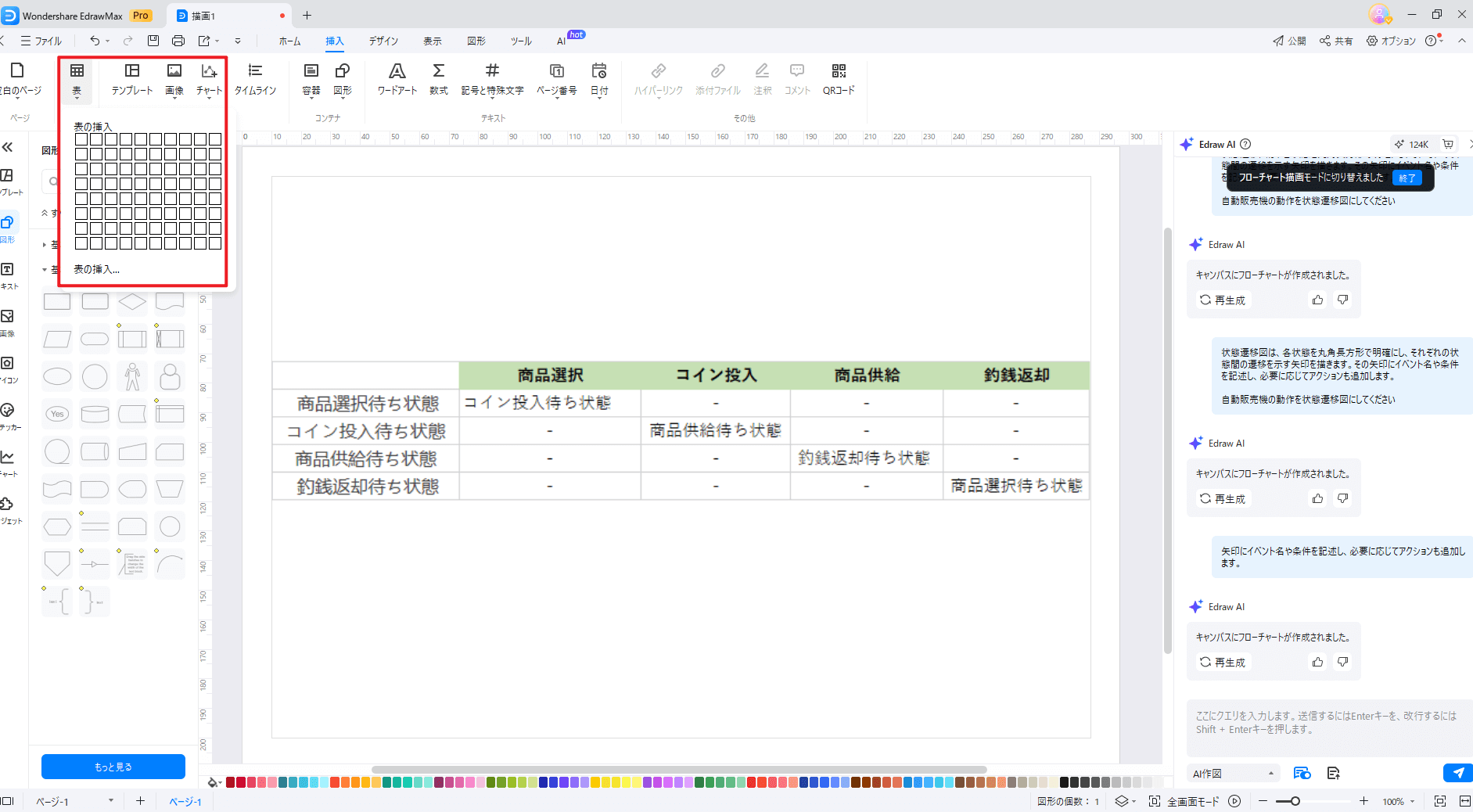Click the Export icon in quick toolbar
Viewport: 1473px width, 812px height.
pyautogui.click(x=204, y=41)
